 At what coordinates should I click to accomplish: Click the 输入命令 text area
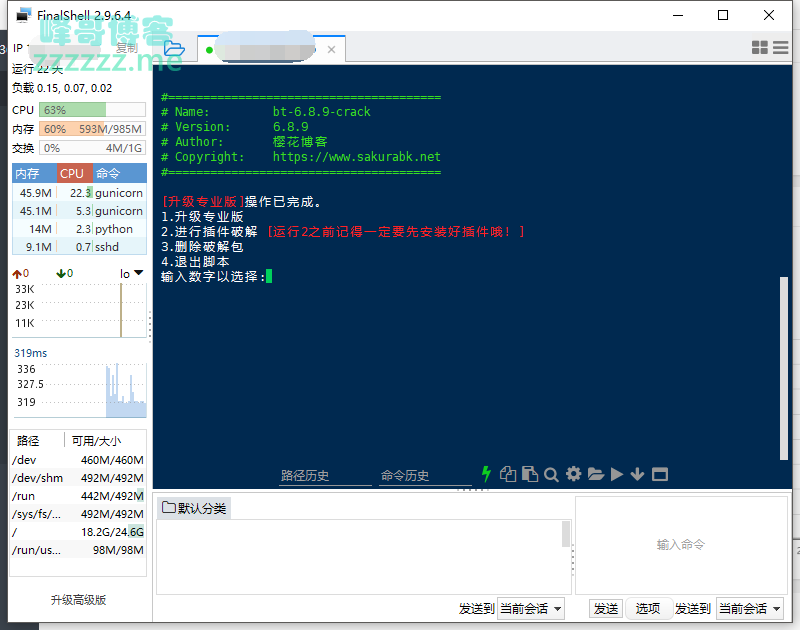click(x=681, y=545)
